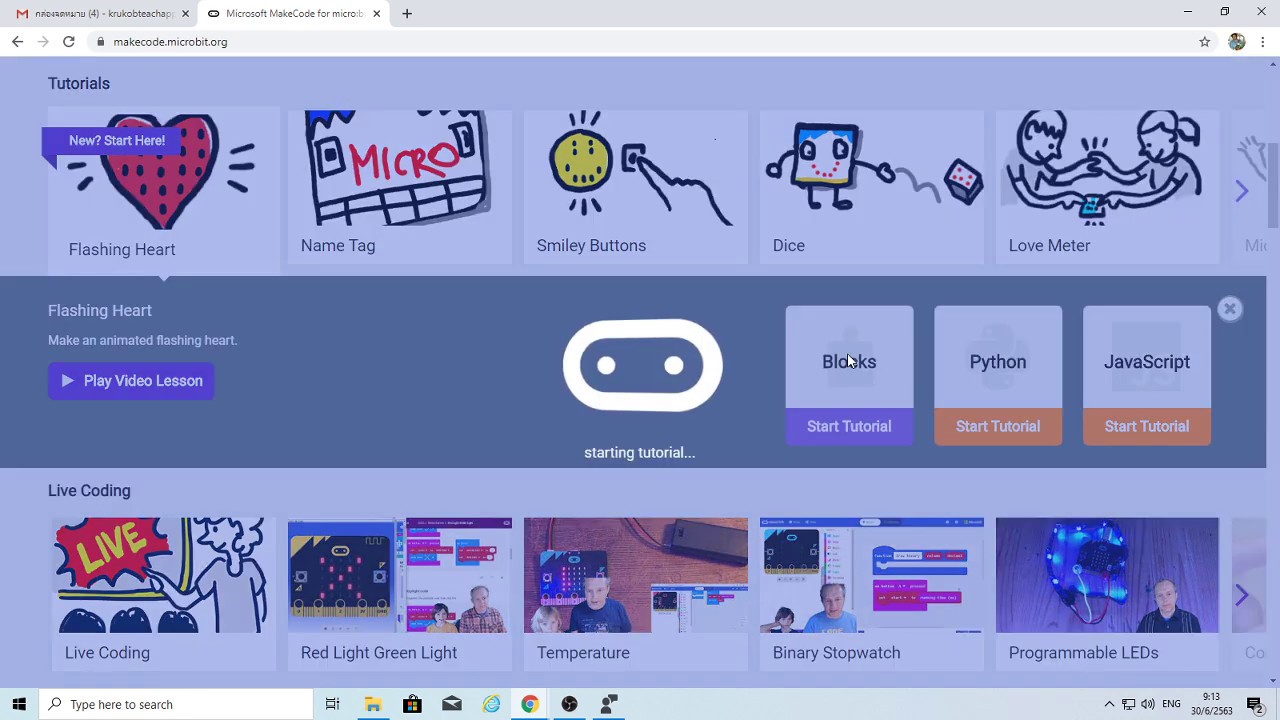Open the Chrome profile avatar

point(1237,42)
